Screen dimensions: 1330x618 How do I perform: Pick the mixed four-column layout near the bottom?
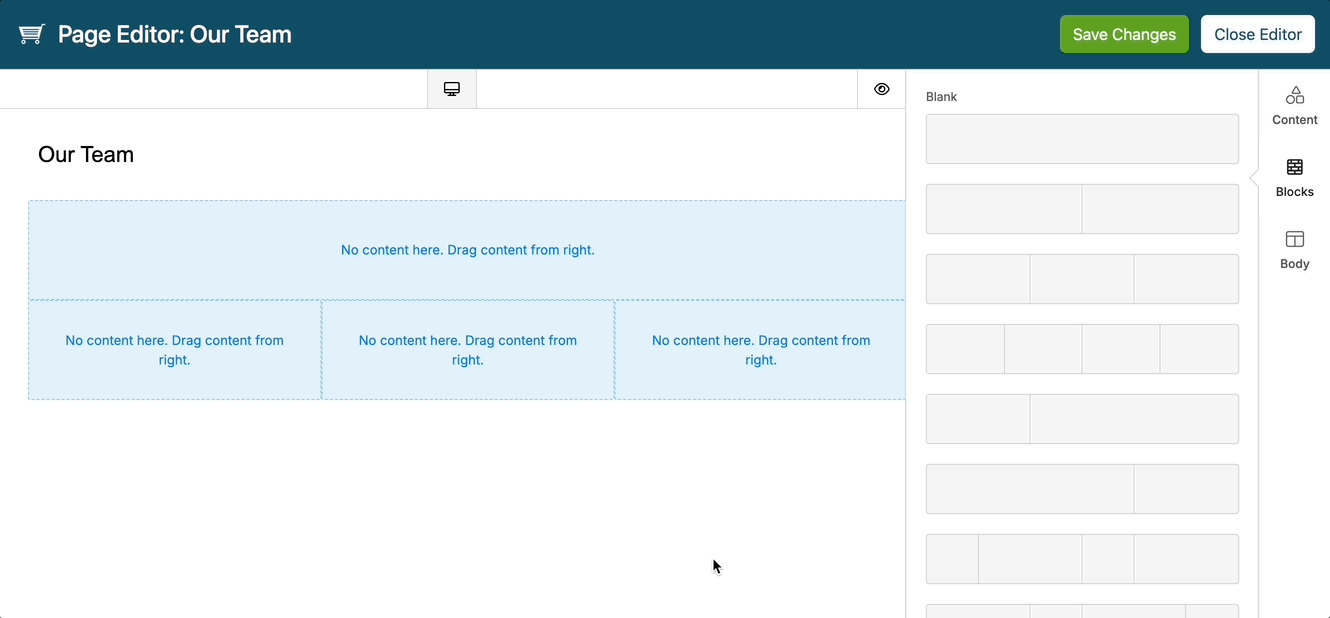pyautogui.click(x=1082, y=559)
